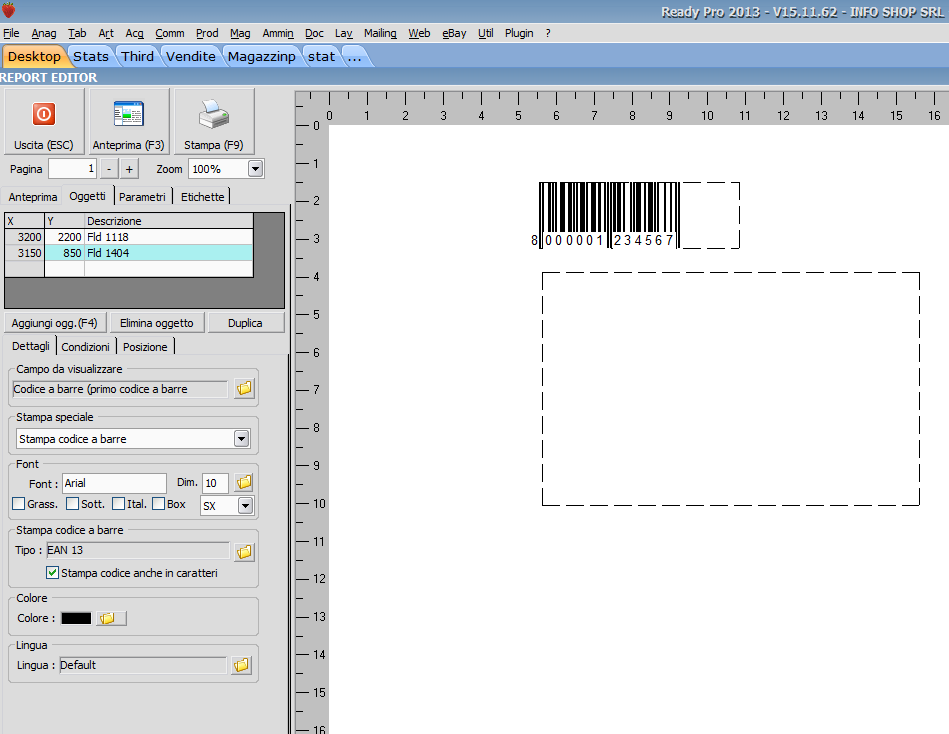Uncheck Stampa codice anche in caratteri

pyautogui.click(x=53, y=573)
